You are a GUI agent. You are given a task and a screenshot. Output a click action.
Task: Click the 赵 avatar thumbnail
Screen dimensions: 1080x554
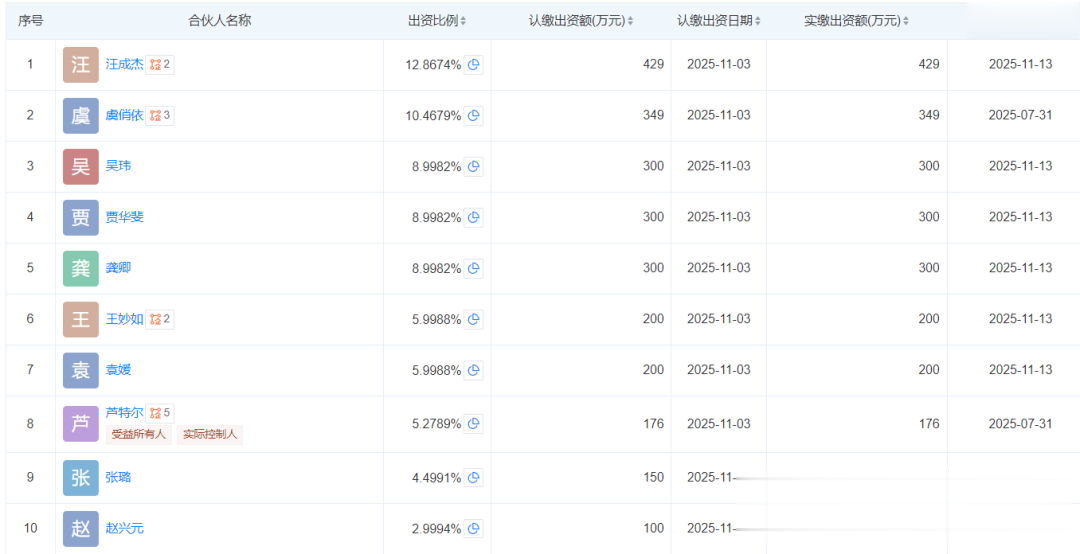pyautogui.click(x=81, y=529)
